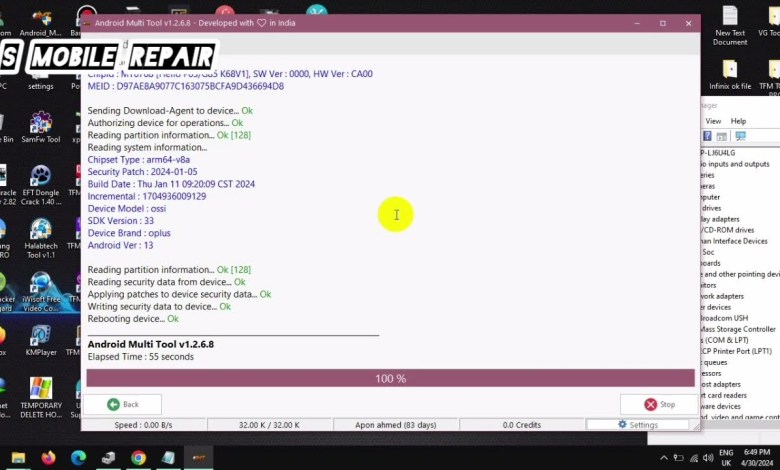Open the SamFw Tool desktop icon
This screenshot has width=780, height=470.
[41, 128]
